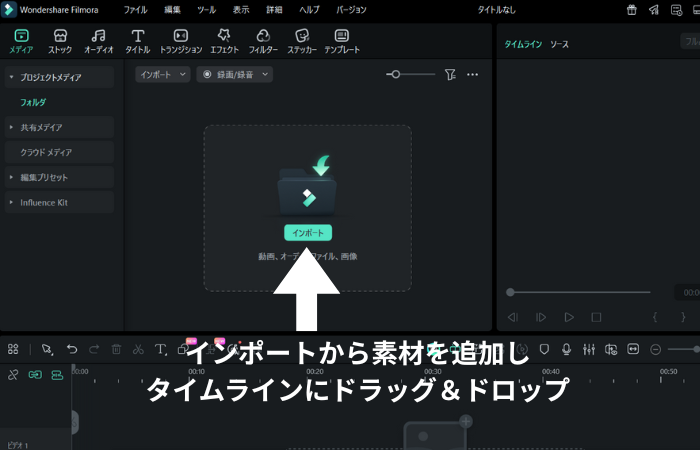700x450 pixels.
Task: Open the Templates tab
Action: [342, 41]
